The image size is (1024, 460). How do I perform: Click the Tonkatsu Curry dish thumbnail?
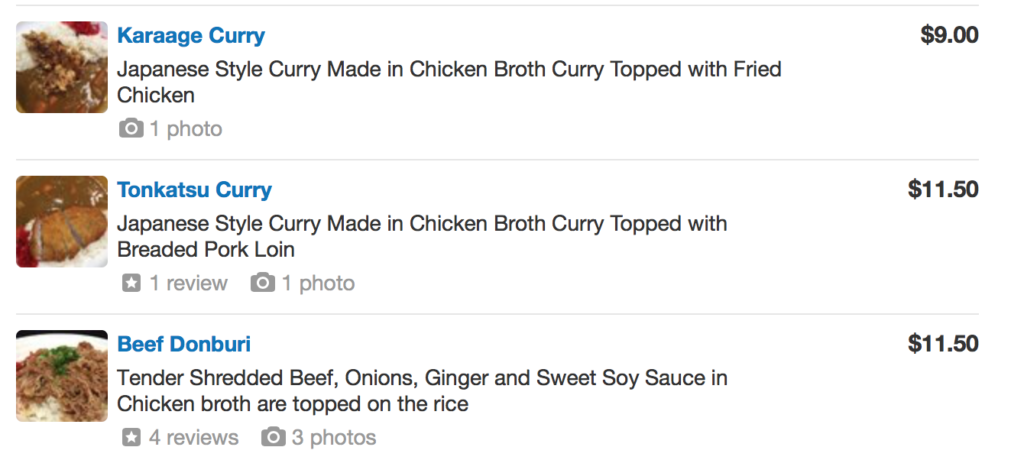tap(62, 221)
